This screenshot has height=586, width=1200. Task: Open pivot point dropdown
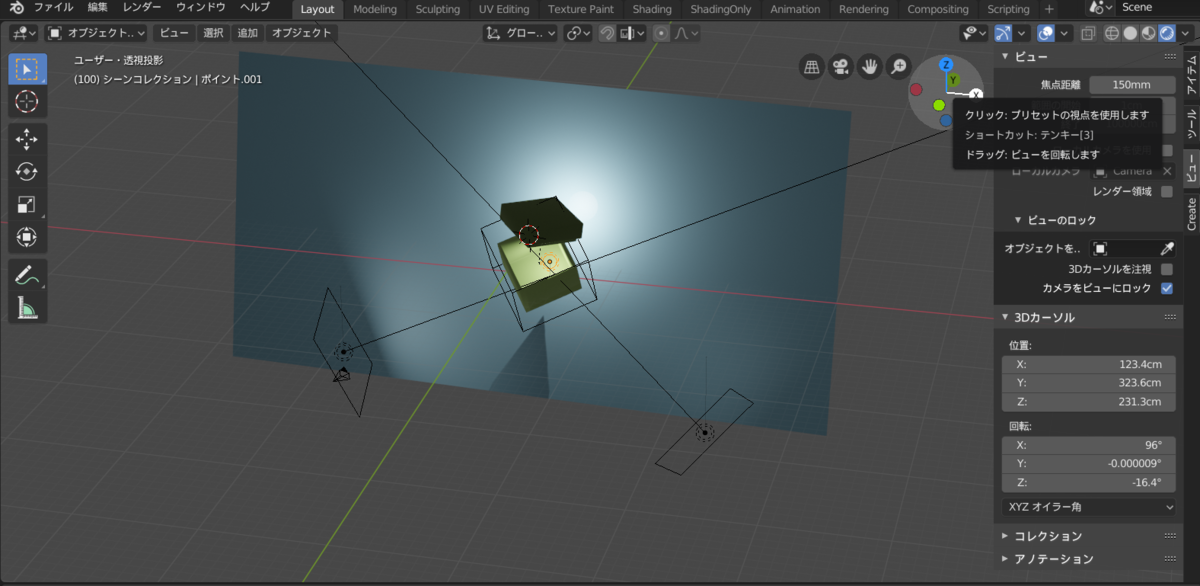point(579,33)
